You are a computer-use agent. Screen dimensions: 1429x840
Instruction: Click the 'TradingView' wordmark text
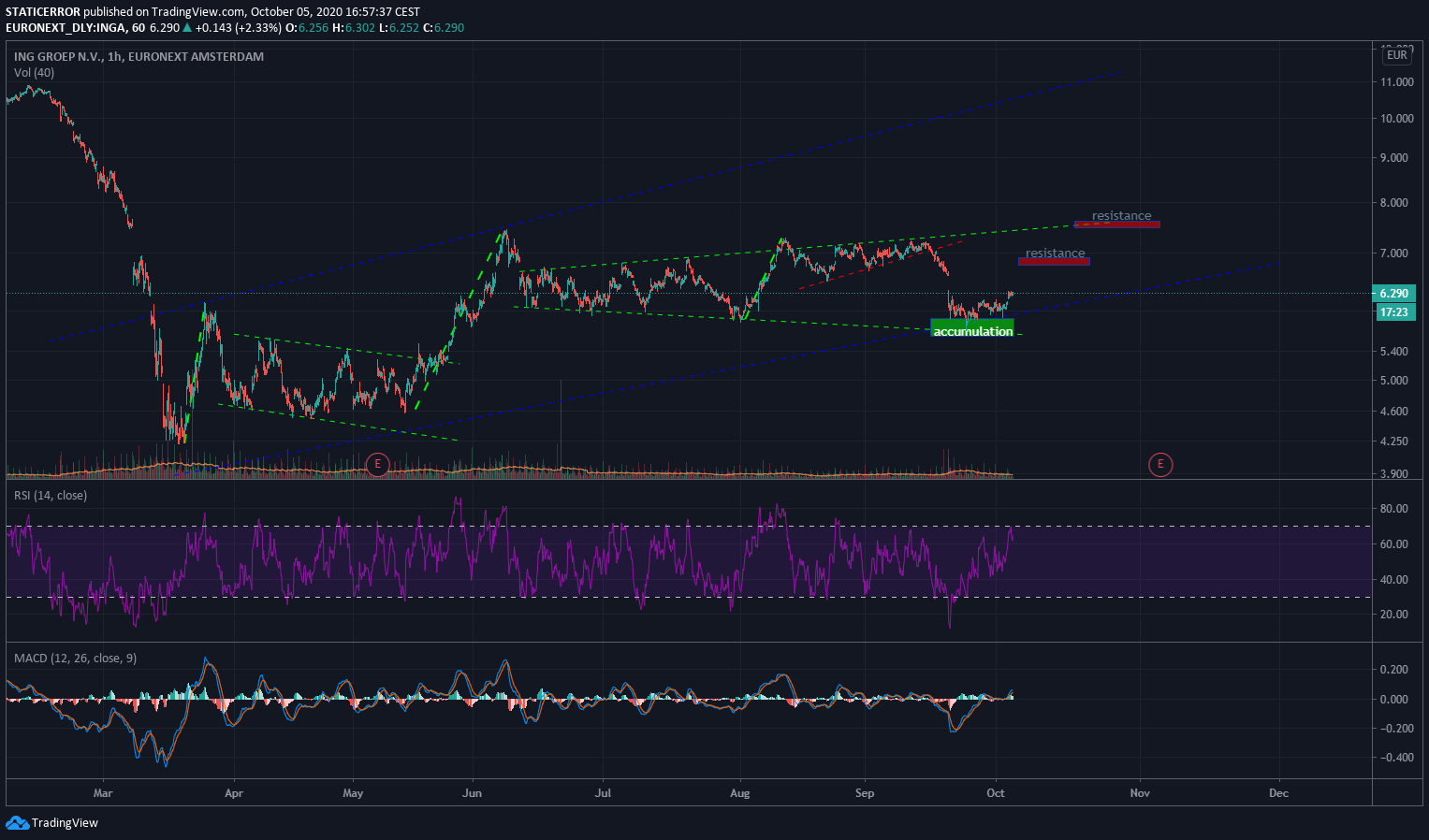coord(65,823)
